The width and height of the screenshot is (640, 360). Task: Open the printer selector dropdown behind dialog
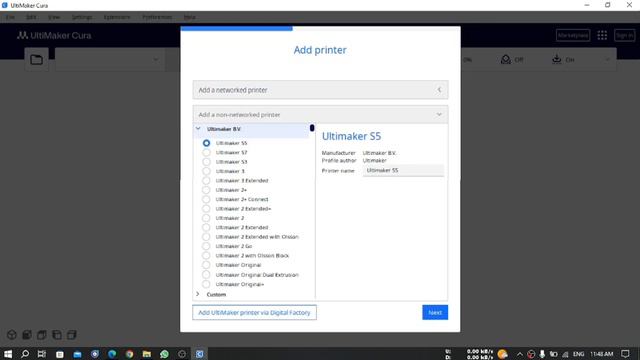(110, 60)
